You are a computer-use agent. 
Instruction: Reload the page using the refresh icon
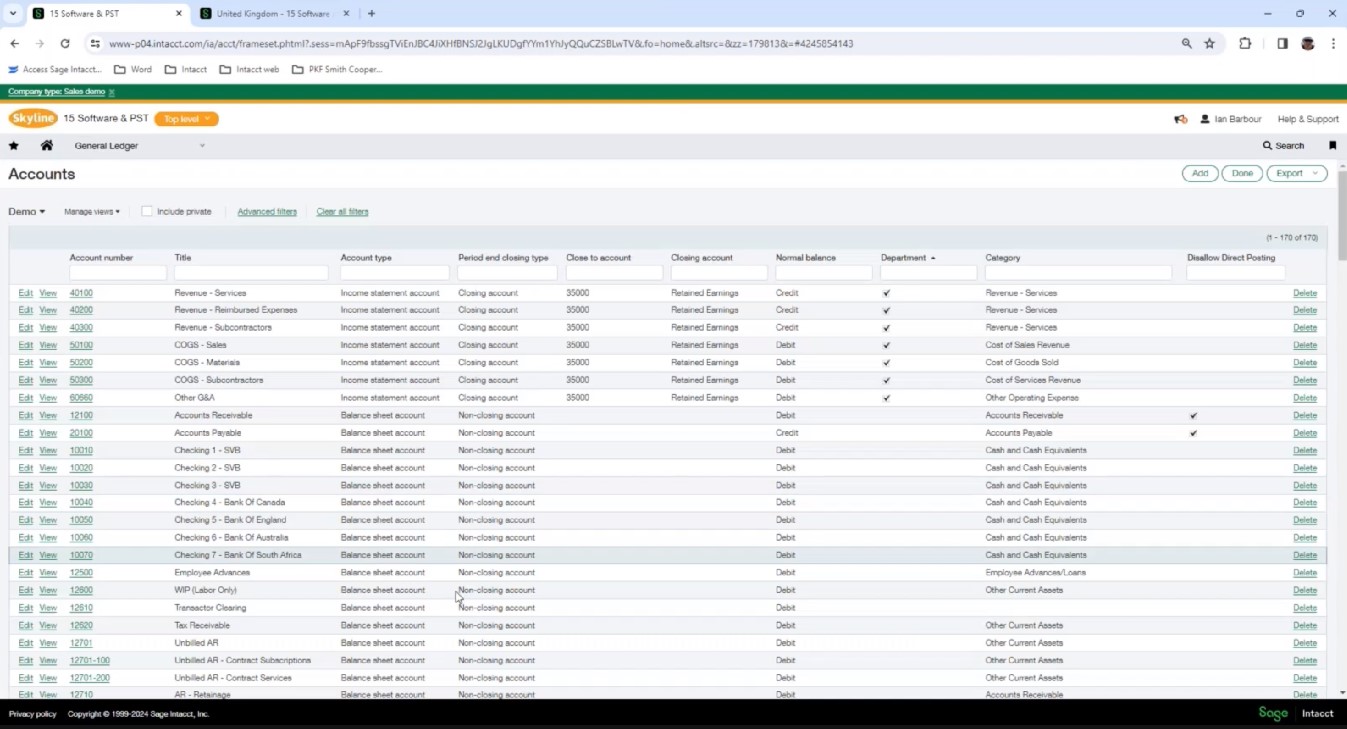point(64,43)
